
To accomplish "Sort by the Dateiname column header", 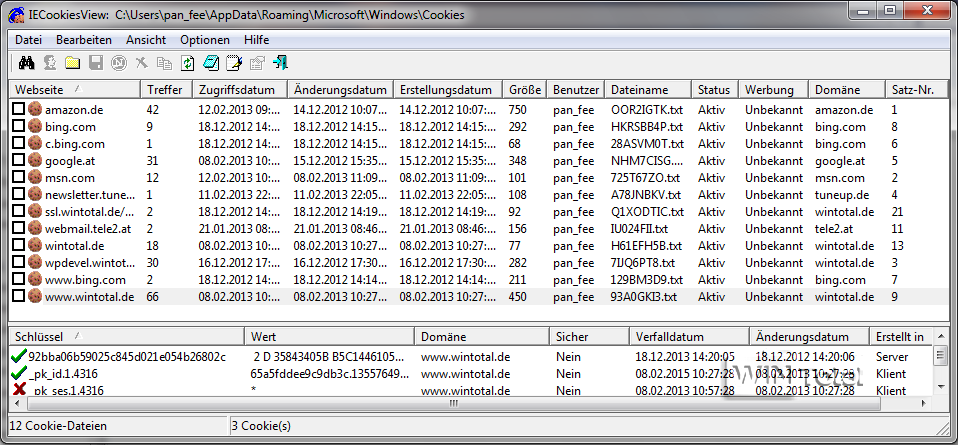I will click(648, 90).
